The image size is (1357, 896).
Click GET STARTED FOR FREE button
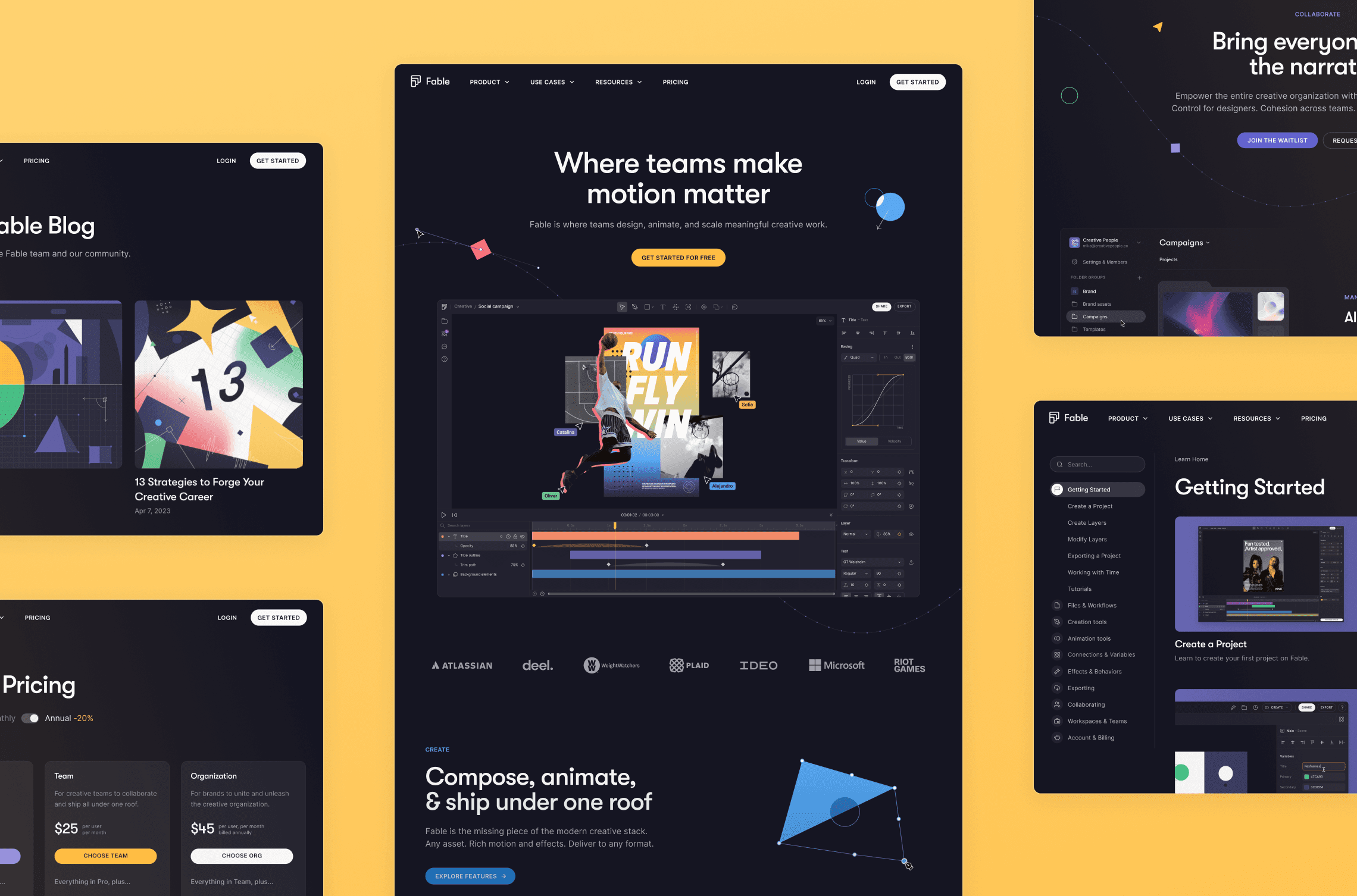click(678, 257)
